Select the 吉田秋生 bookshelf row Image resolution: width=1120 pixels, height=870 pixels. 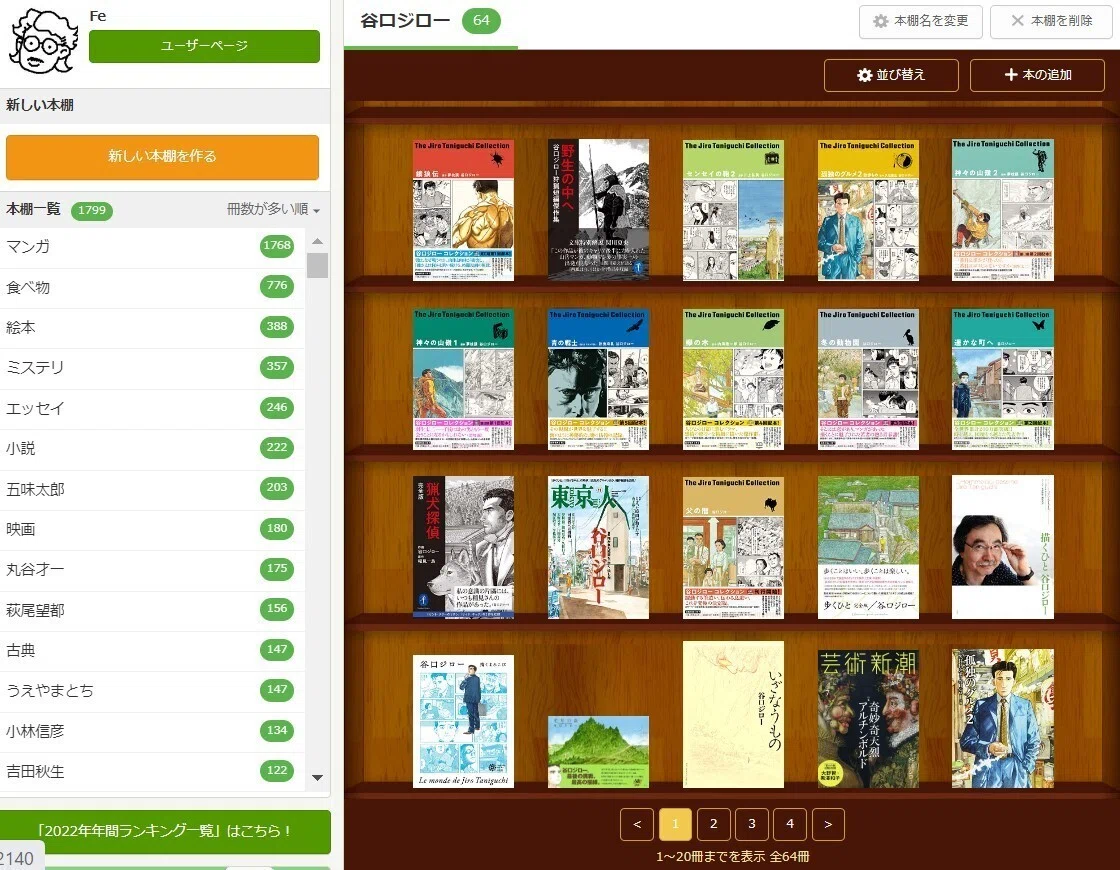click(152, 771)
